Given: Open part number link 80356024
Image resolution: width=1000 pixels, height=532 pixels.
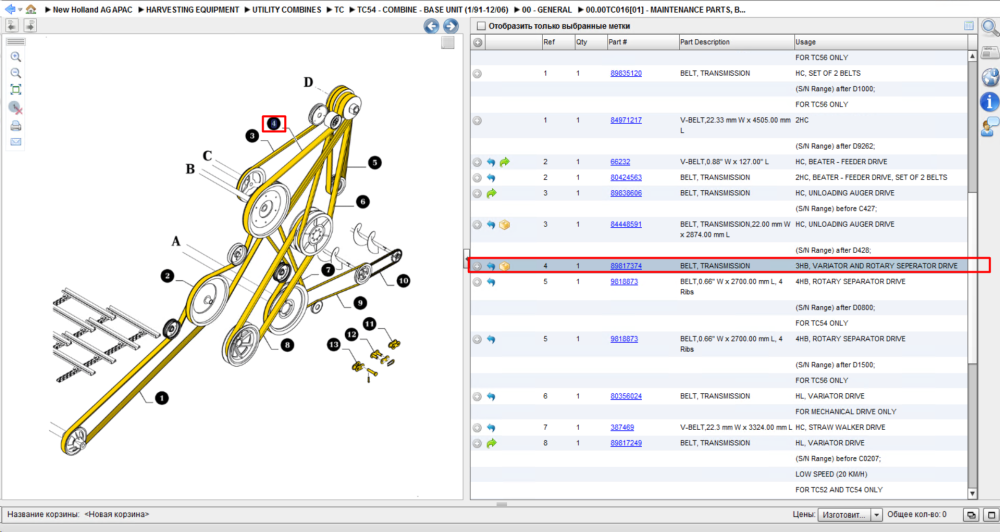Looking at the screenshot, I should [626, 396].
